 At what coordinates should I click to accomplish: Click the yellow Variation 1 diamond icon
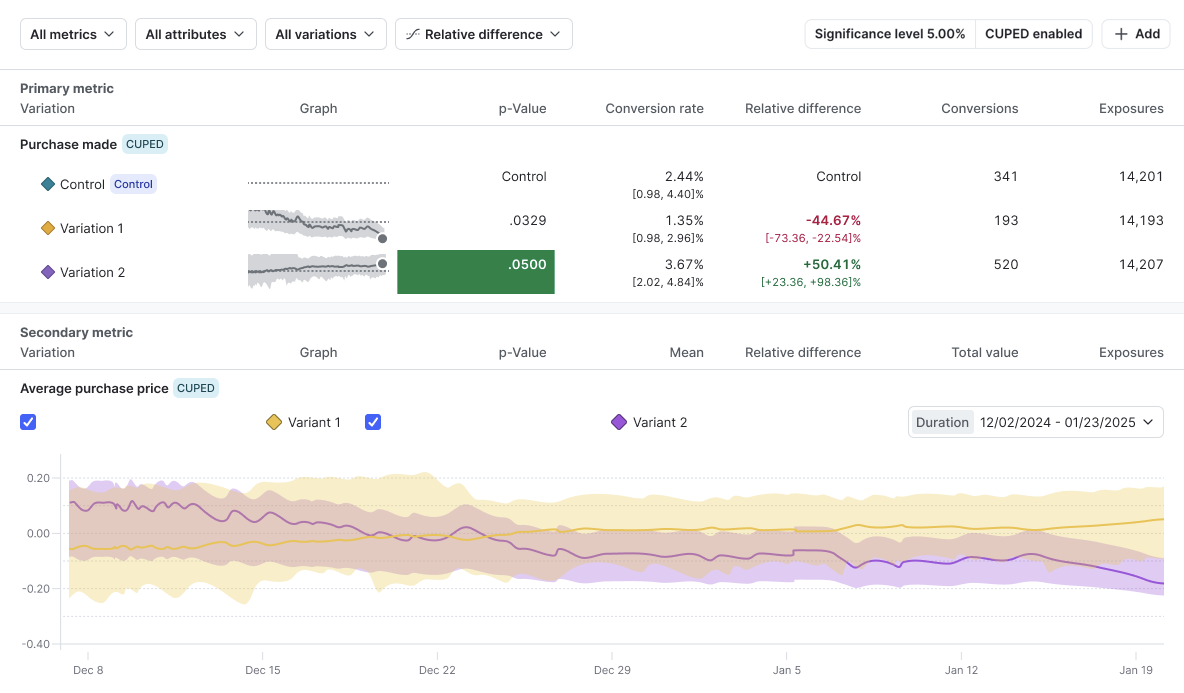(x=47, y=228)
